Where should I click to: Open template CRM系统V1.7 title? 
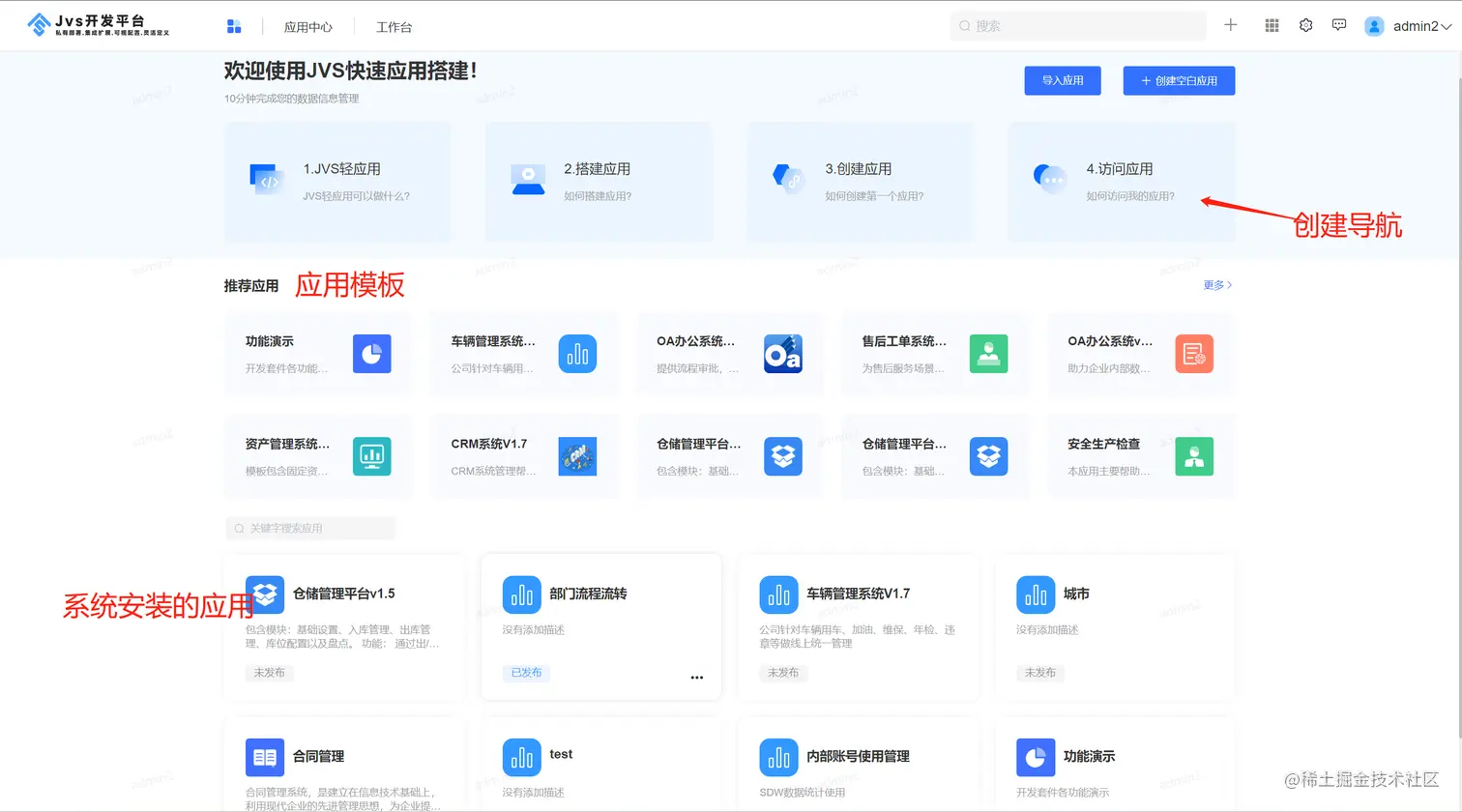pos(489,444)
